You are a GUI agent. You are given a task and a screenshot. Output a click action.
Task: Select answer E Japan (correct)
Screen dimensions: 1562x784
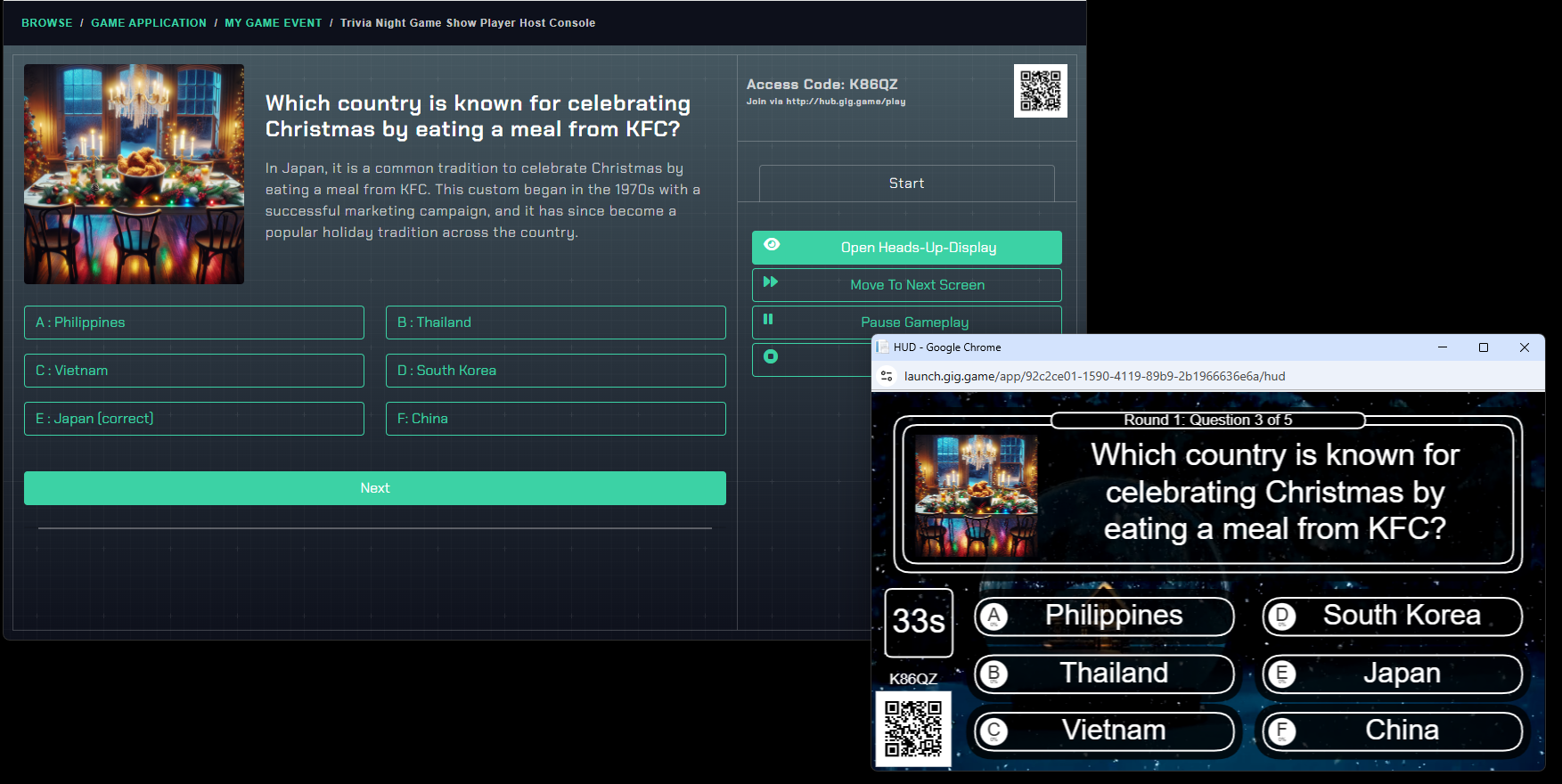(194, 419)
